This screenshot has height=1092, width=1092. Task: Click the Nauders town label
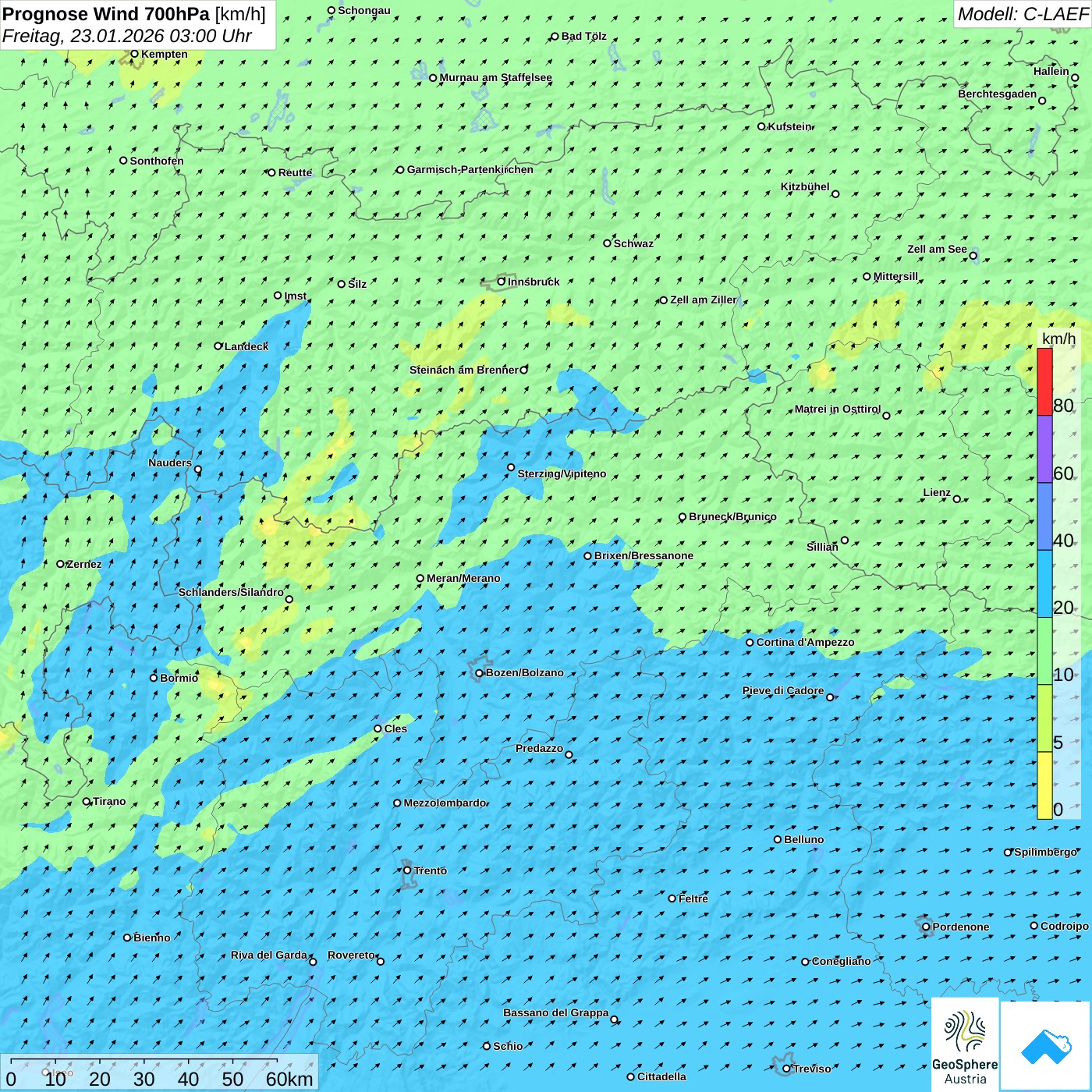click(x=170, y=463)
